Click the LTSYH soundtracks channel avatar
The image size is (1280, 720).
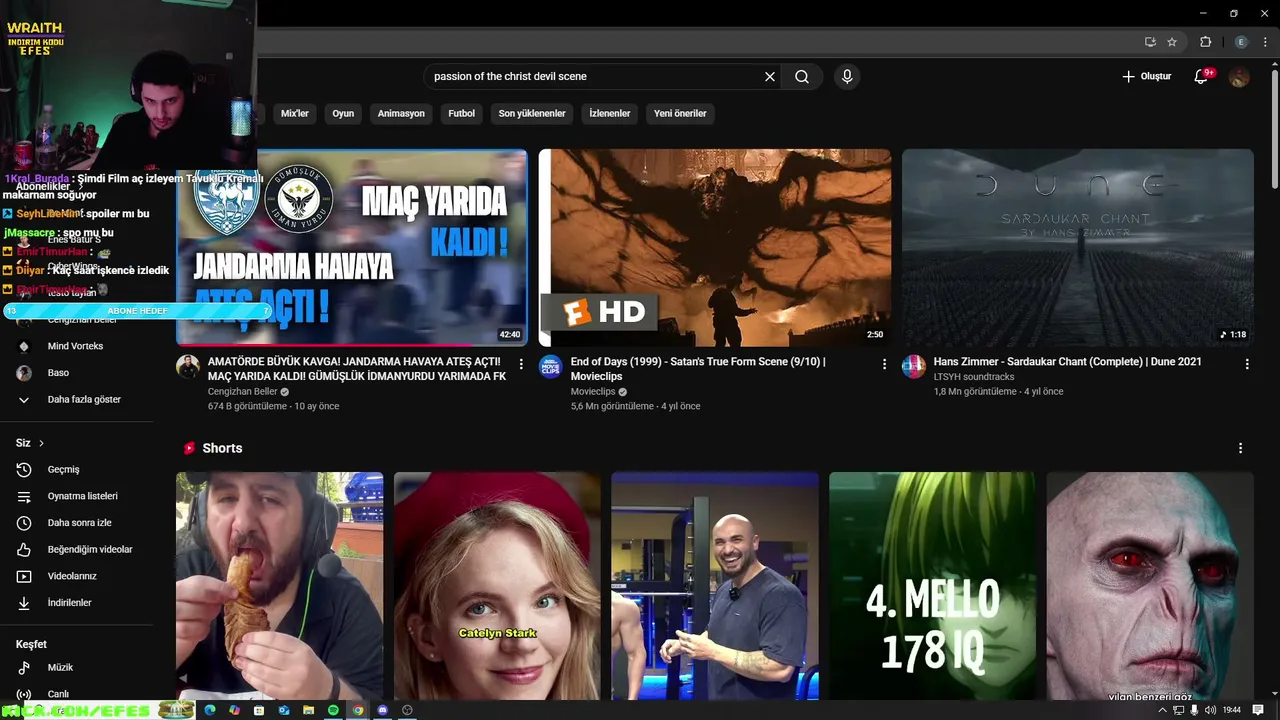914,366
